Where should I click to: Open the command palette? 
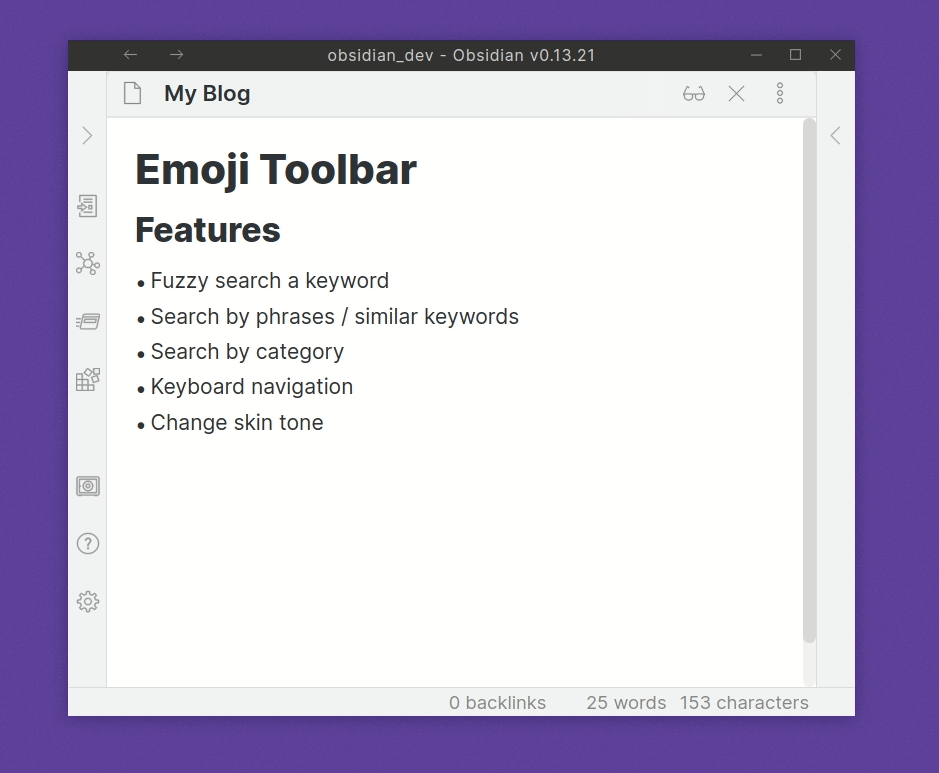click(87, 321)
